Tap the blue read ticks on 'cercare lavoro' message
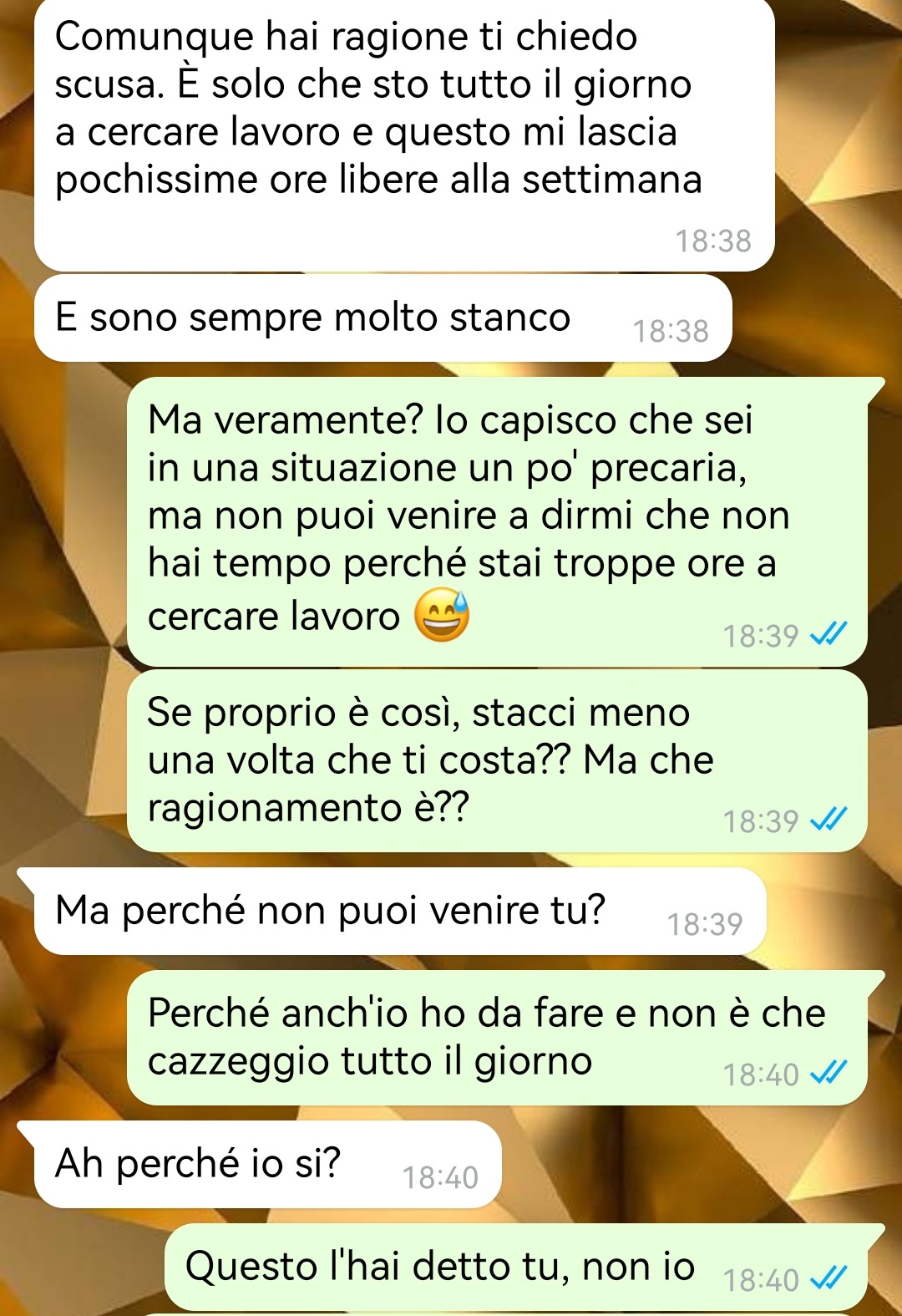The width and height of the screenshot is (902, 1316). pos(829,635)
